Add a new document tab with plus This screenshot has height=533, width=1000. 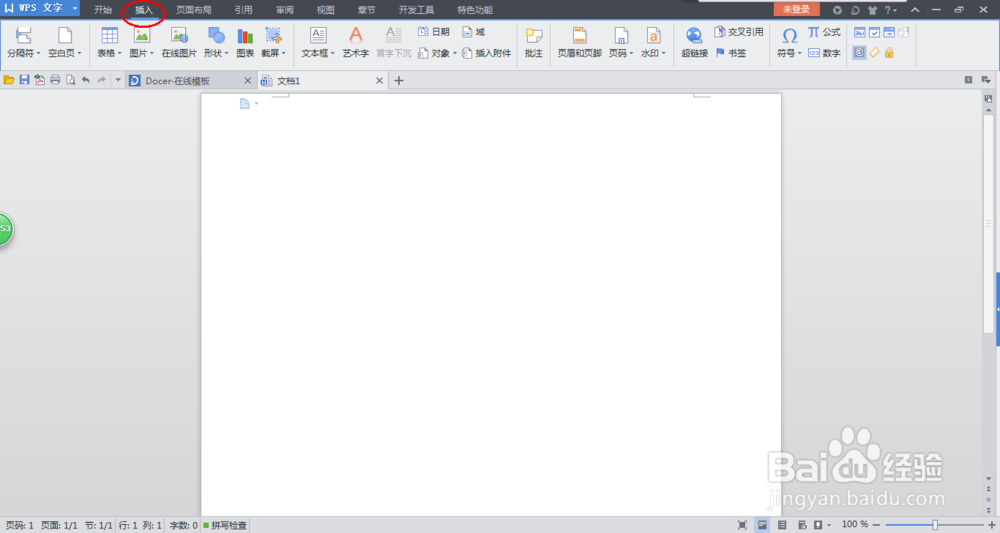coord(399,80)
